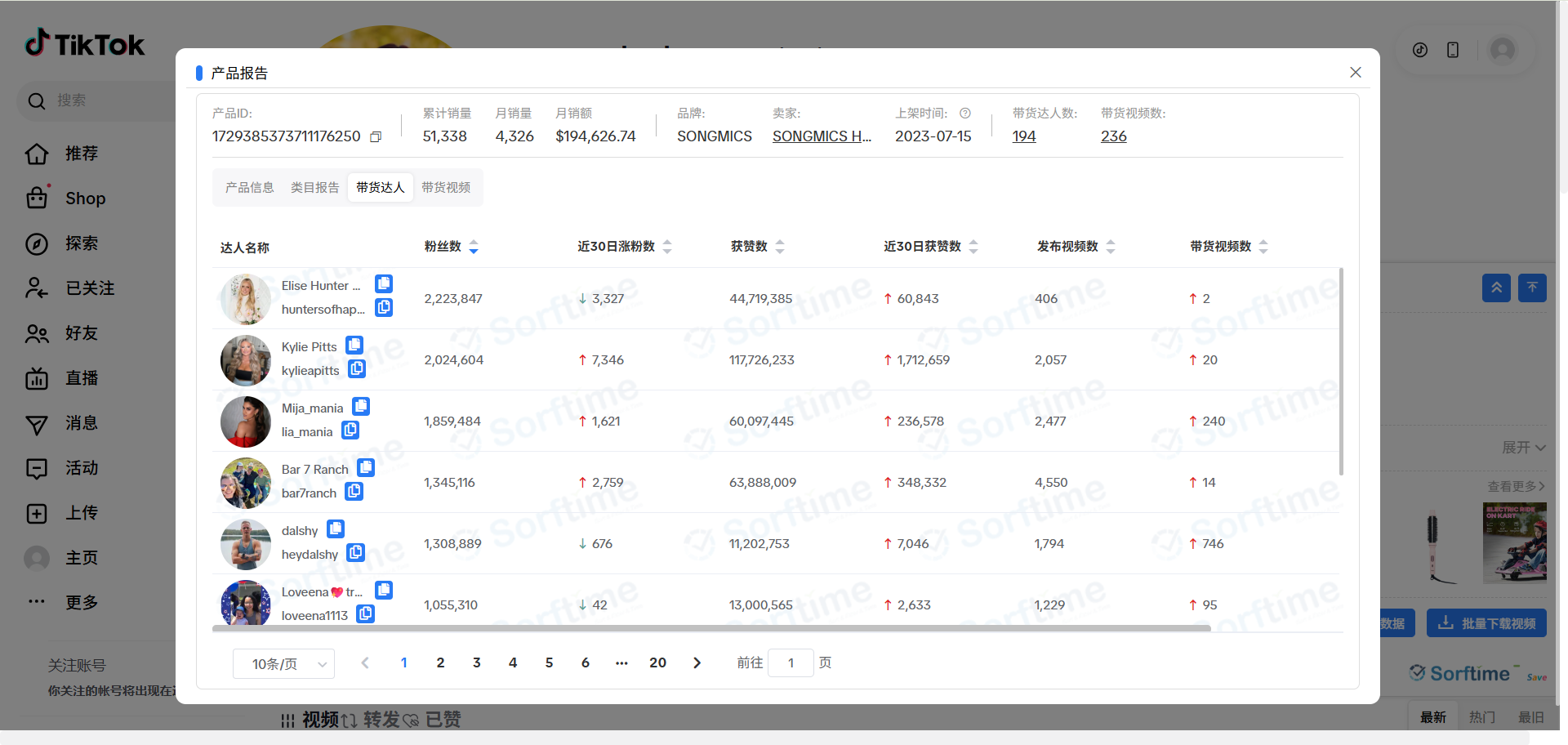Click the Sorftime scroll-to-top double chevron button
The height and width of the screenshot is (745, 1568).
(1496, 288)
